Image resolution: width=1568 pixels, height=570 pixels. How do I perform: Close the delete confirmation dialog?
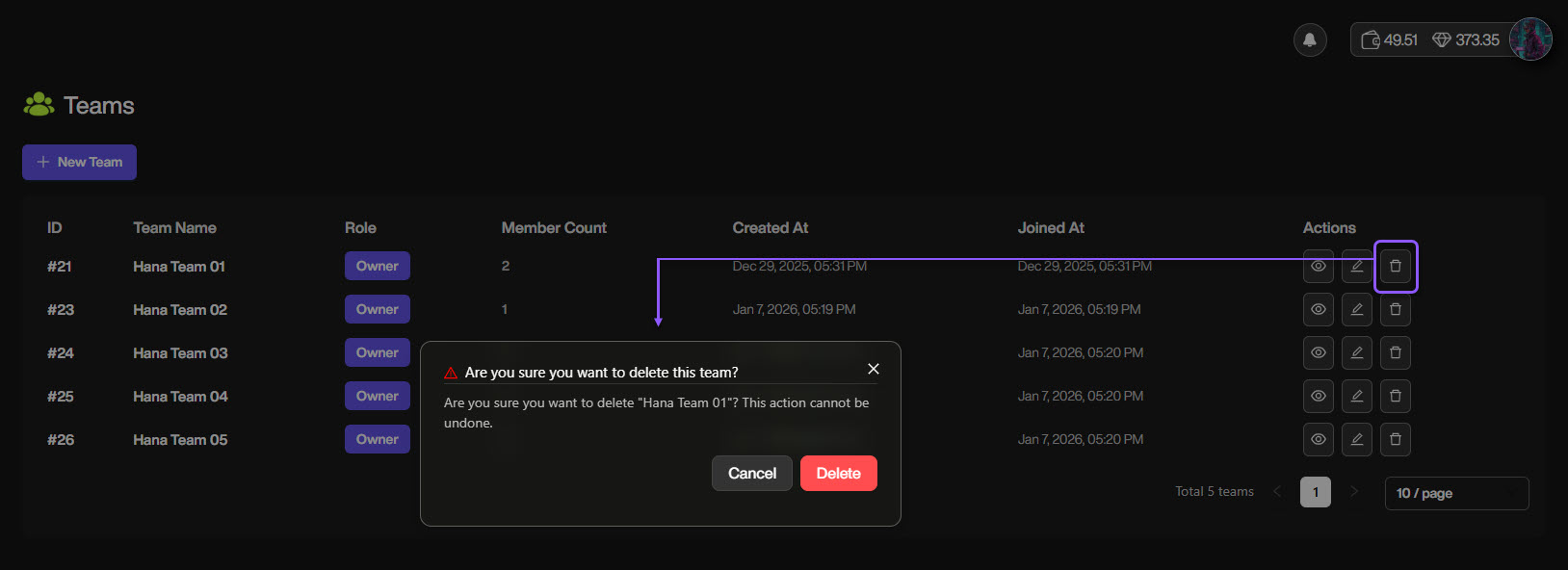tap(874, 369)
